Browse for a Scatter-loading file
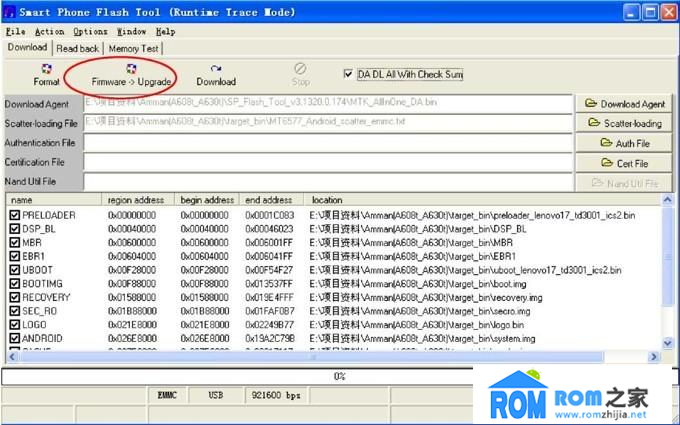 626,123
